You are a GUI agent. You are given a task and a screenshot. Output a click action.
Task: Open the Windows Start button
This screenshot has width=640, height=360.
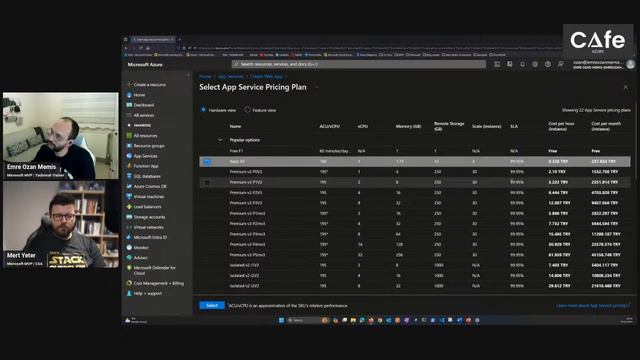(282, 320)
